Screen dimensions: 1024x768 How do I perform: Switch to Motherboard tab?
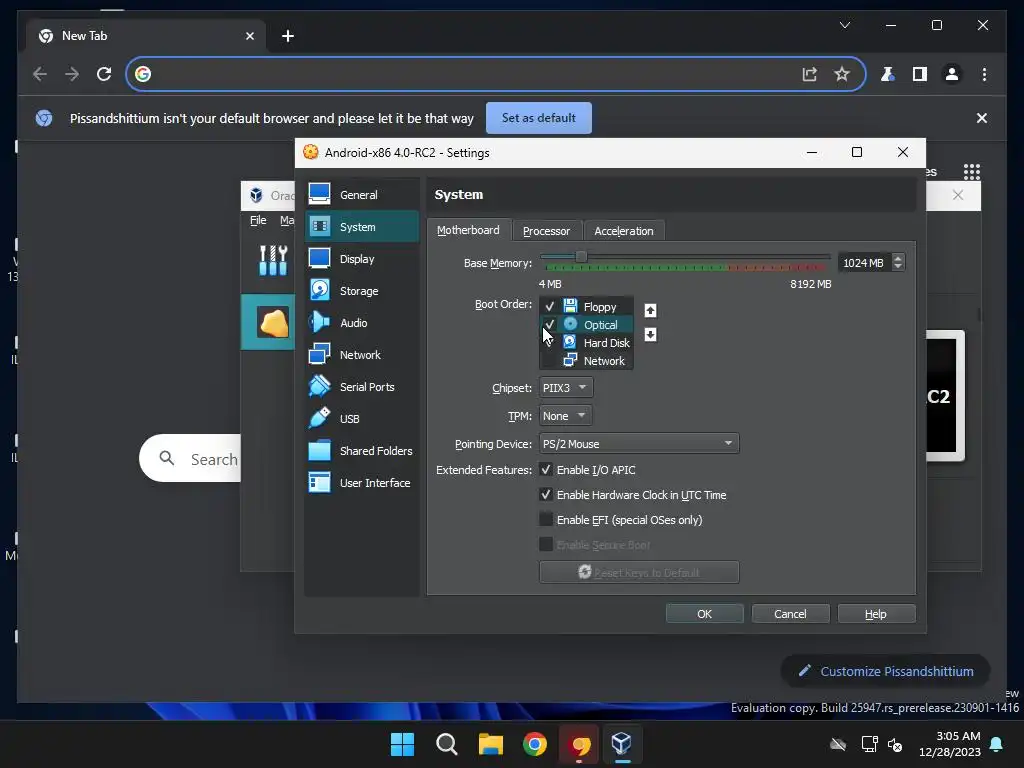(468, 231)
